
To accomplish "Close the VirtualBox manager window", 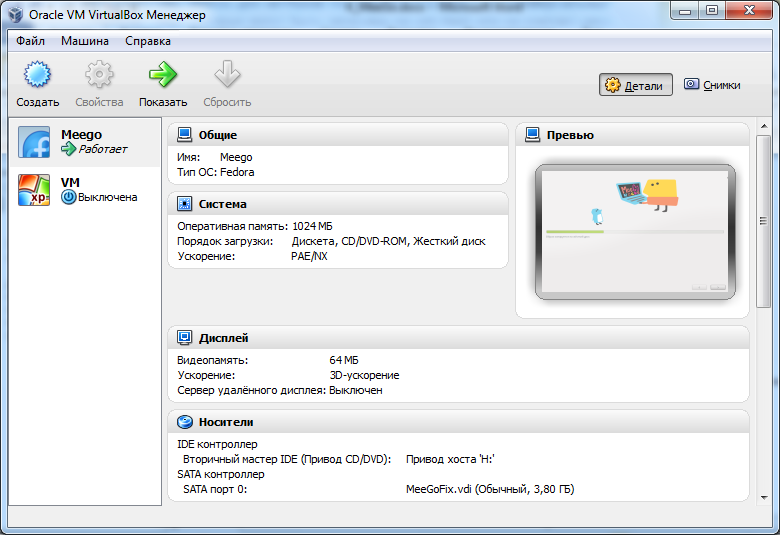I will 749,10.
